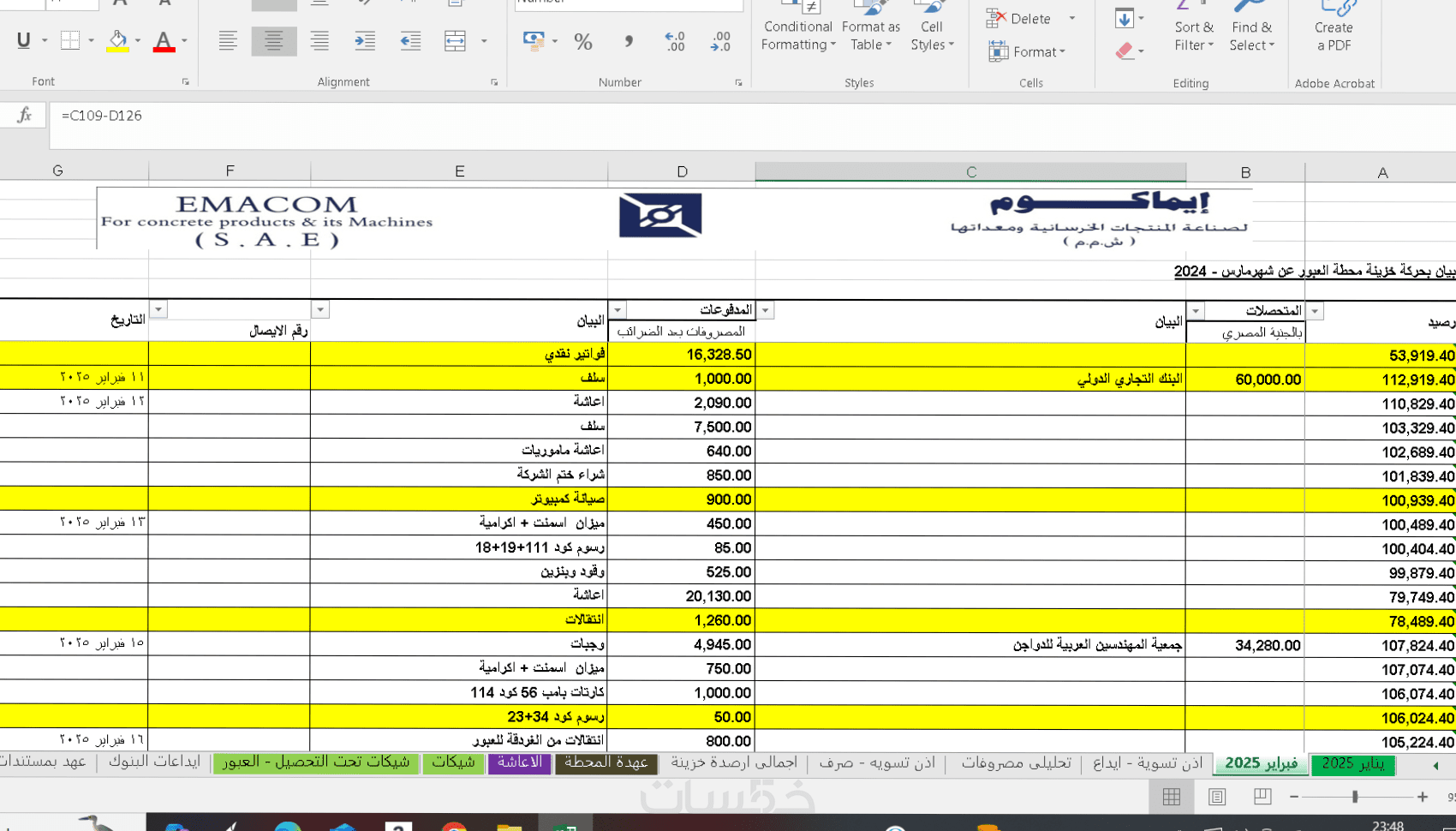Select cell with value 60,000.00
The width and height of the screenshot is (1456, 831).
pyautogui.click(x=1245, y=379)
